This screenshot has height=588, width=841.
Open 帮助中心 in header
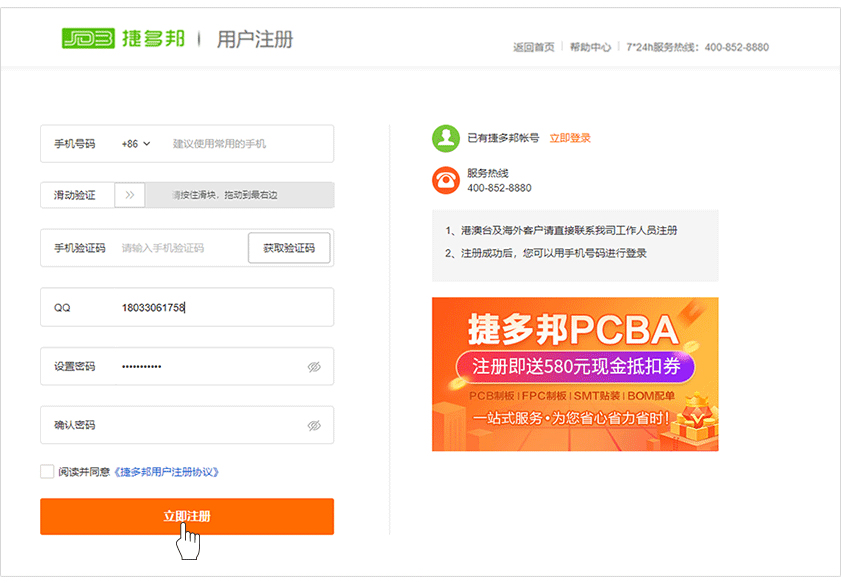click(x=590, y=47)
